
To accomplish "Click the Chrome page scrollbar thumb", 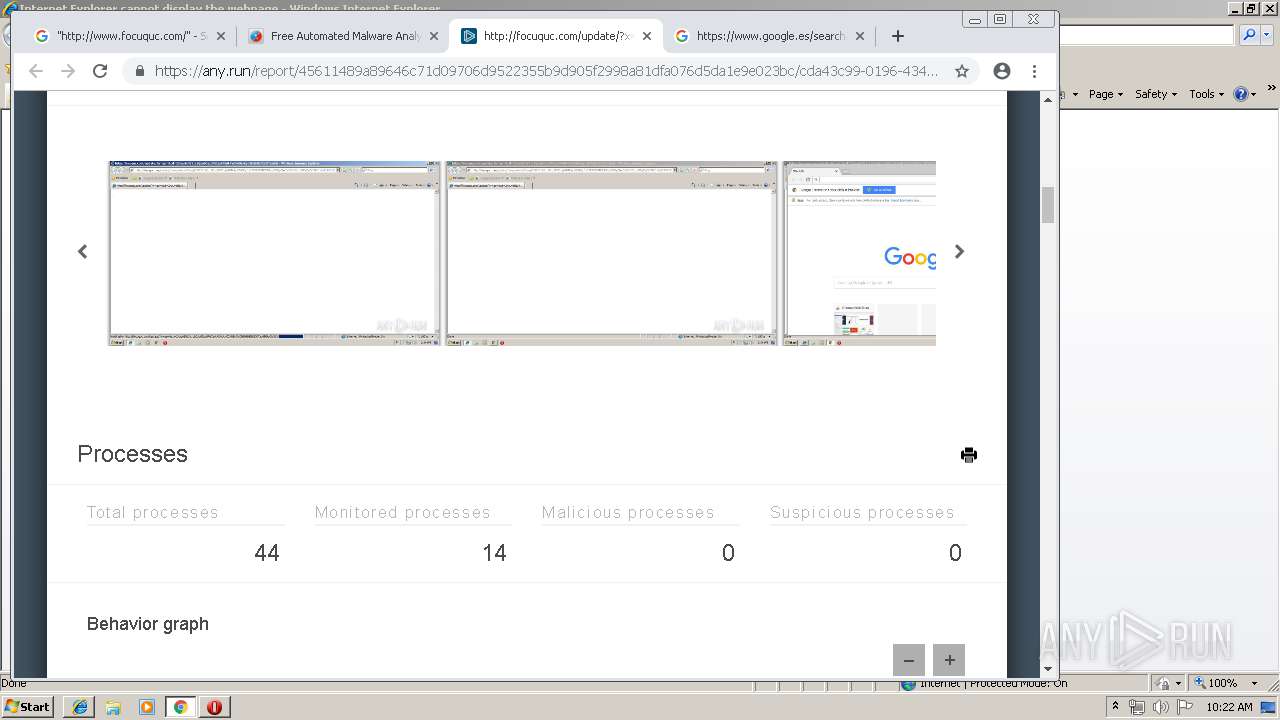I will (x=1048, y=205).
